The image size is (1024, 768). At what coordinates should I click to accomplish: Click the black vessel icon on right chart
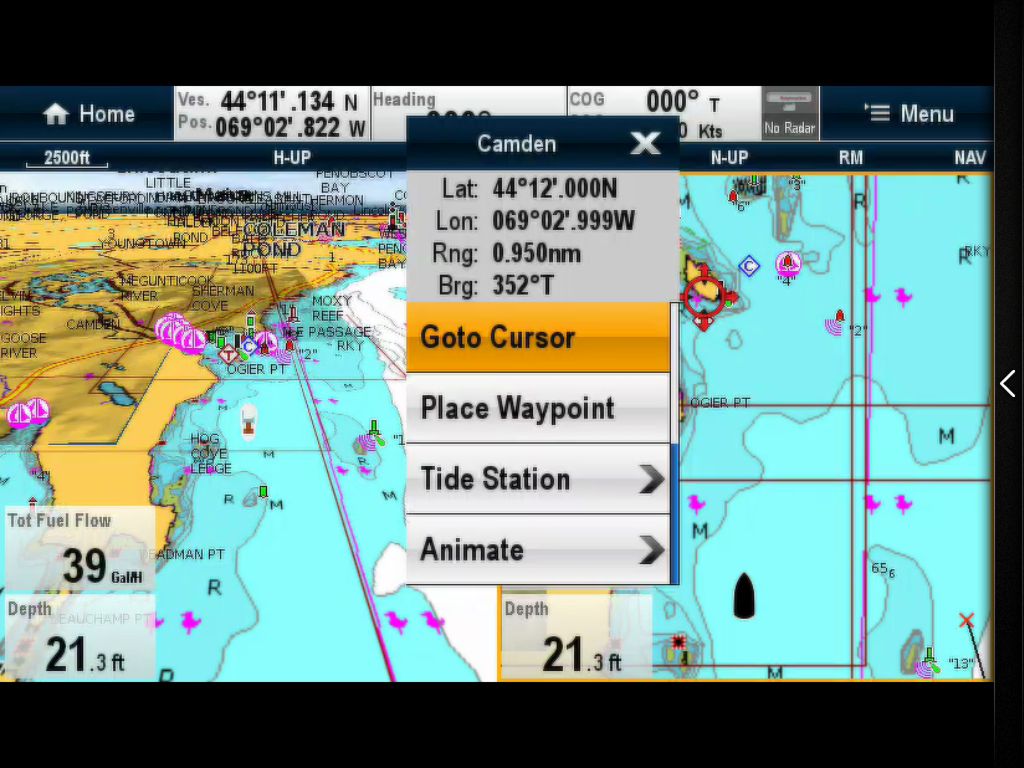744,596
